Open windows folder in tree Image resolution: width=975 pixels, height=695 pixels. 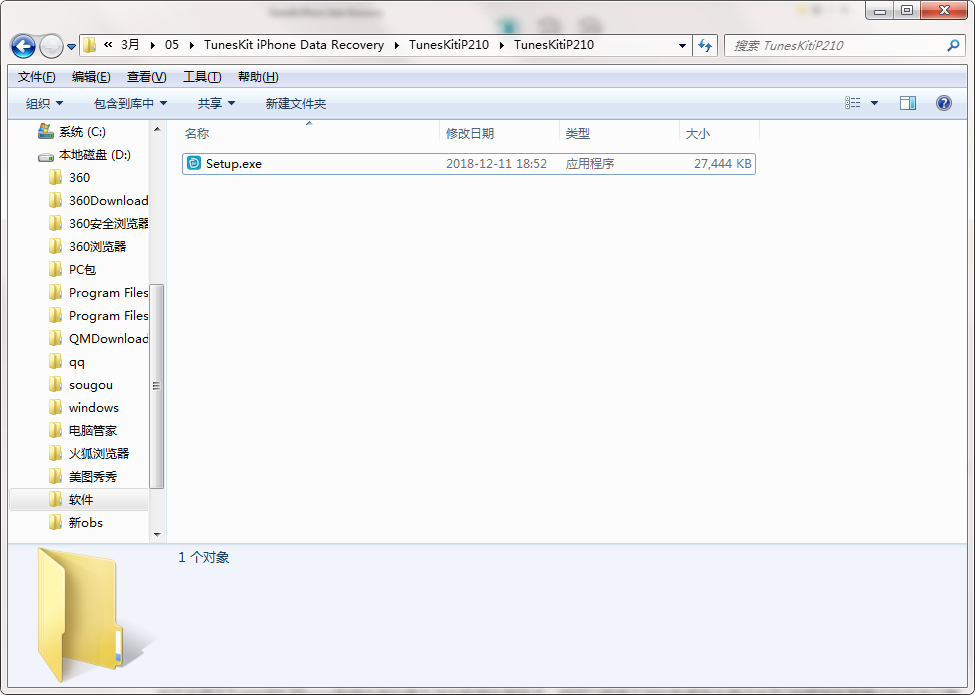(93, 408)
